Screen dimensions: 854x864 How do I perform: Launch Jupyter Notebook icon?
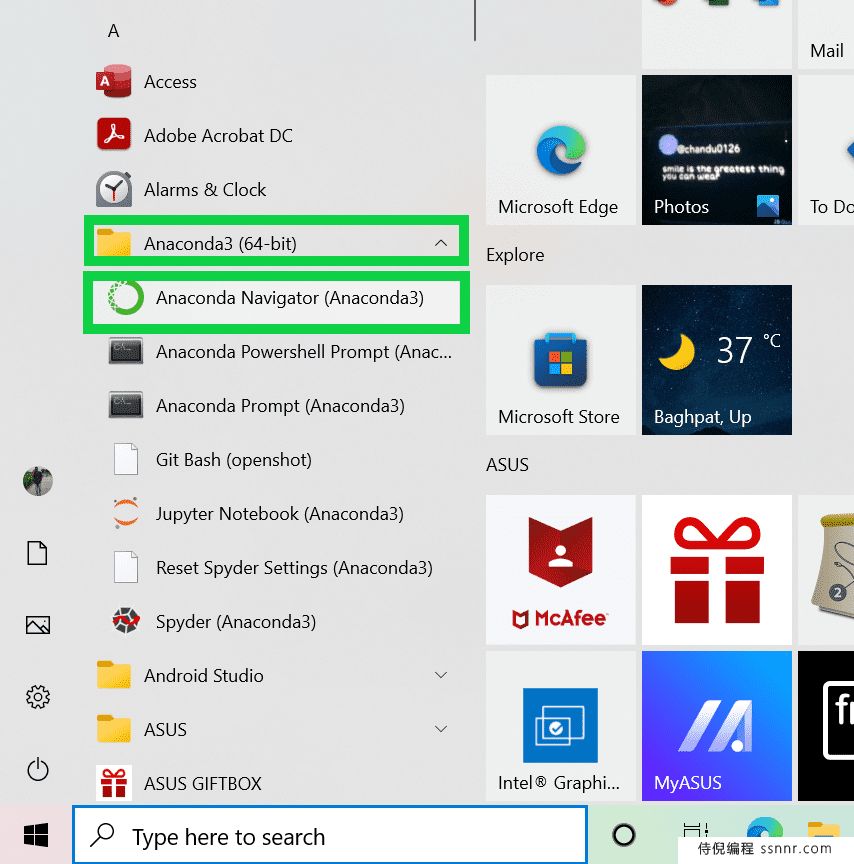126,513
